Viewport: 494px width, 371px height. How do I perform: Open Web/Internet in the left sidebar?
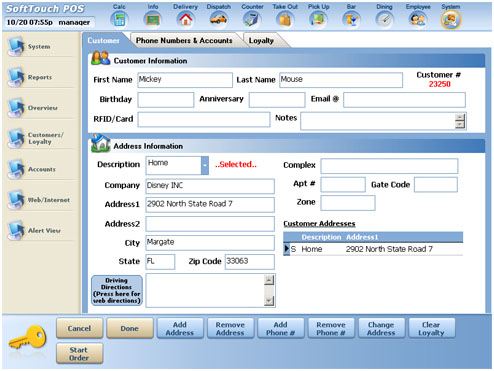[39, 200]
